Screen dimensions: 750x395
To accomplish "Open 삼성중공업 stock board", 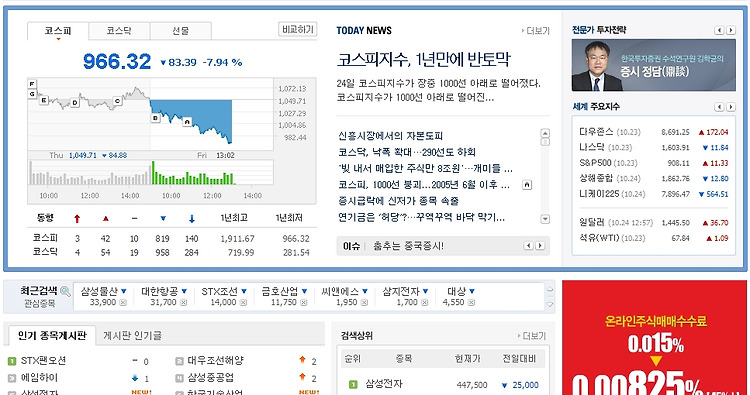I will click(x=210, y=378).
